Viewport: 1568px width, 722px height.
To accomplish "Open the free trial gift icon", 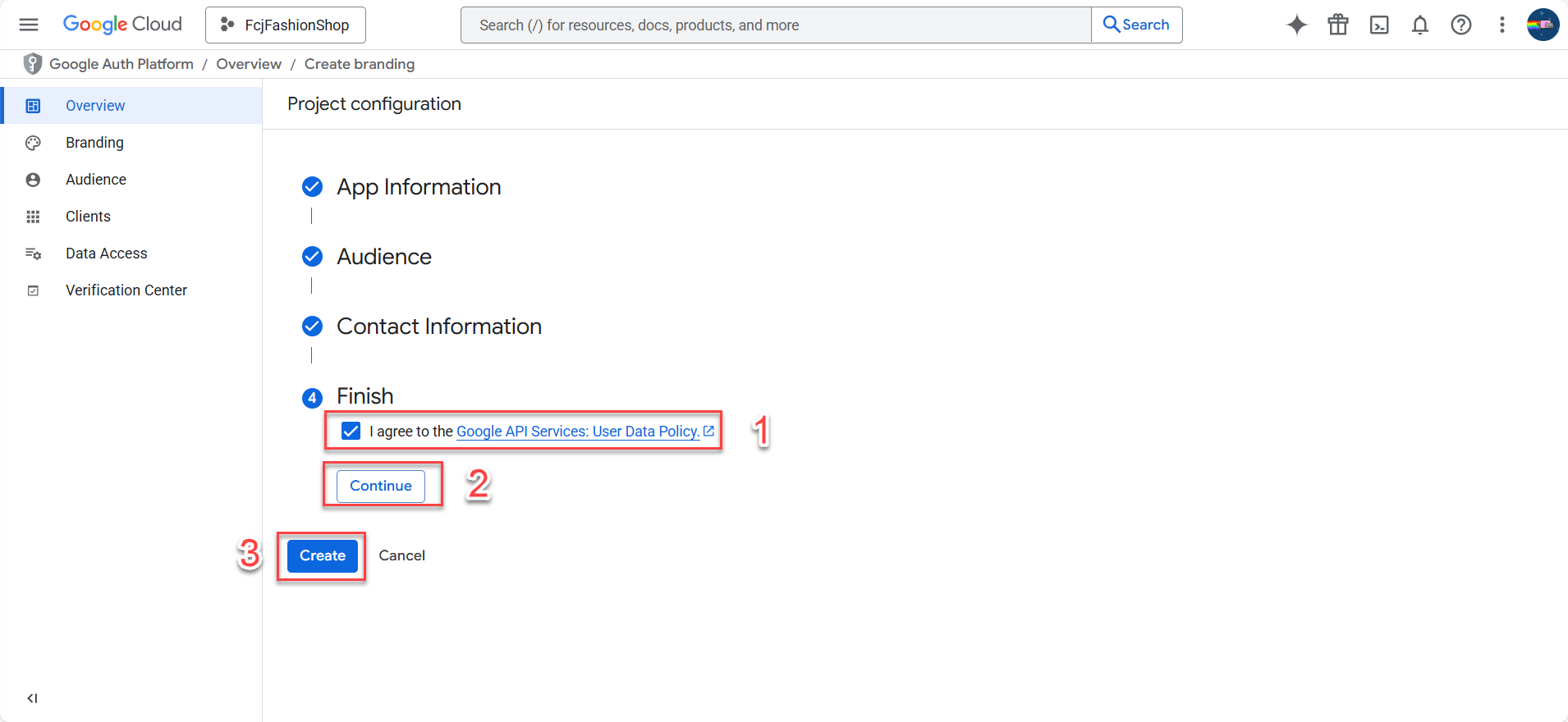I will coord(1338,25).
